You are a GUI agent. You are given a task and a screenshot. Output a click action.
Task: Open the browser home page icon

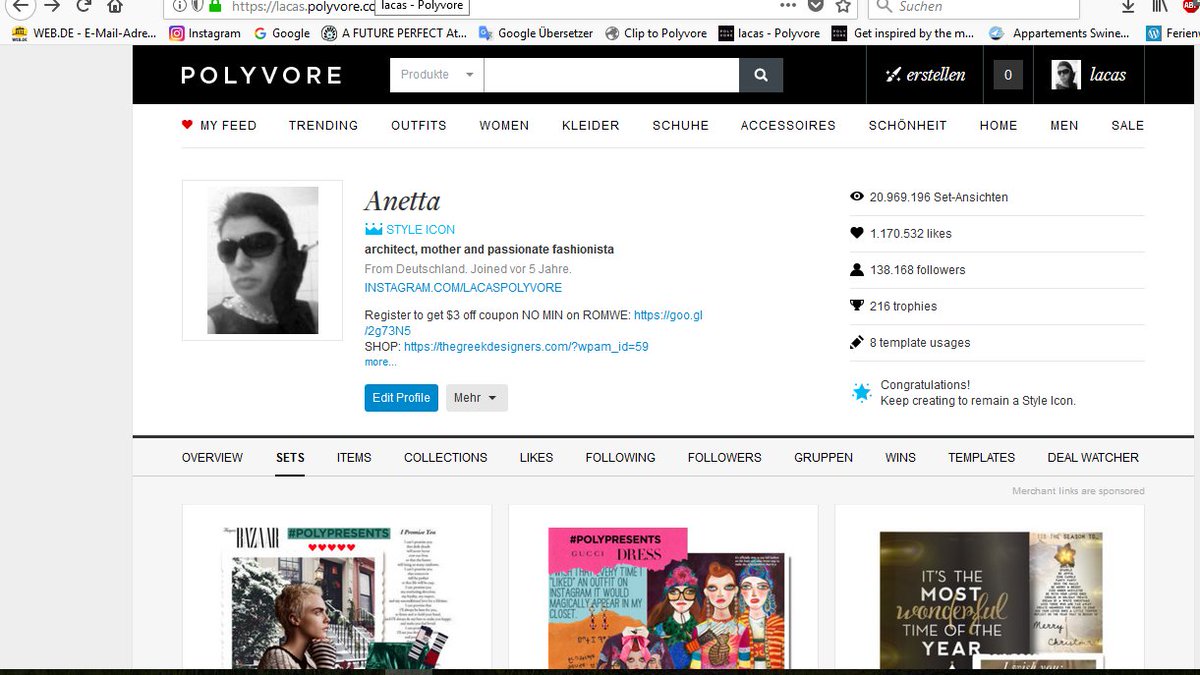115,5
